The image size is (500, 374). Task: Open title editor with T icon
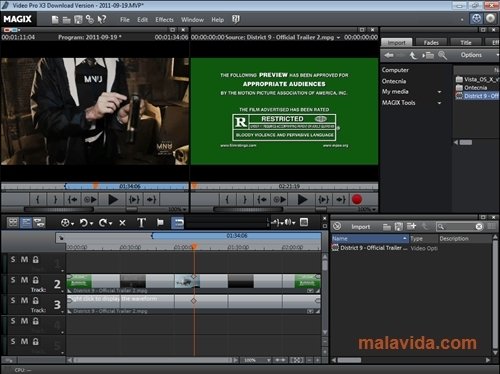click(142, 223)
